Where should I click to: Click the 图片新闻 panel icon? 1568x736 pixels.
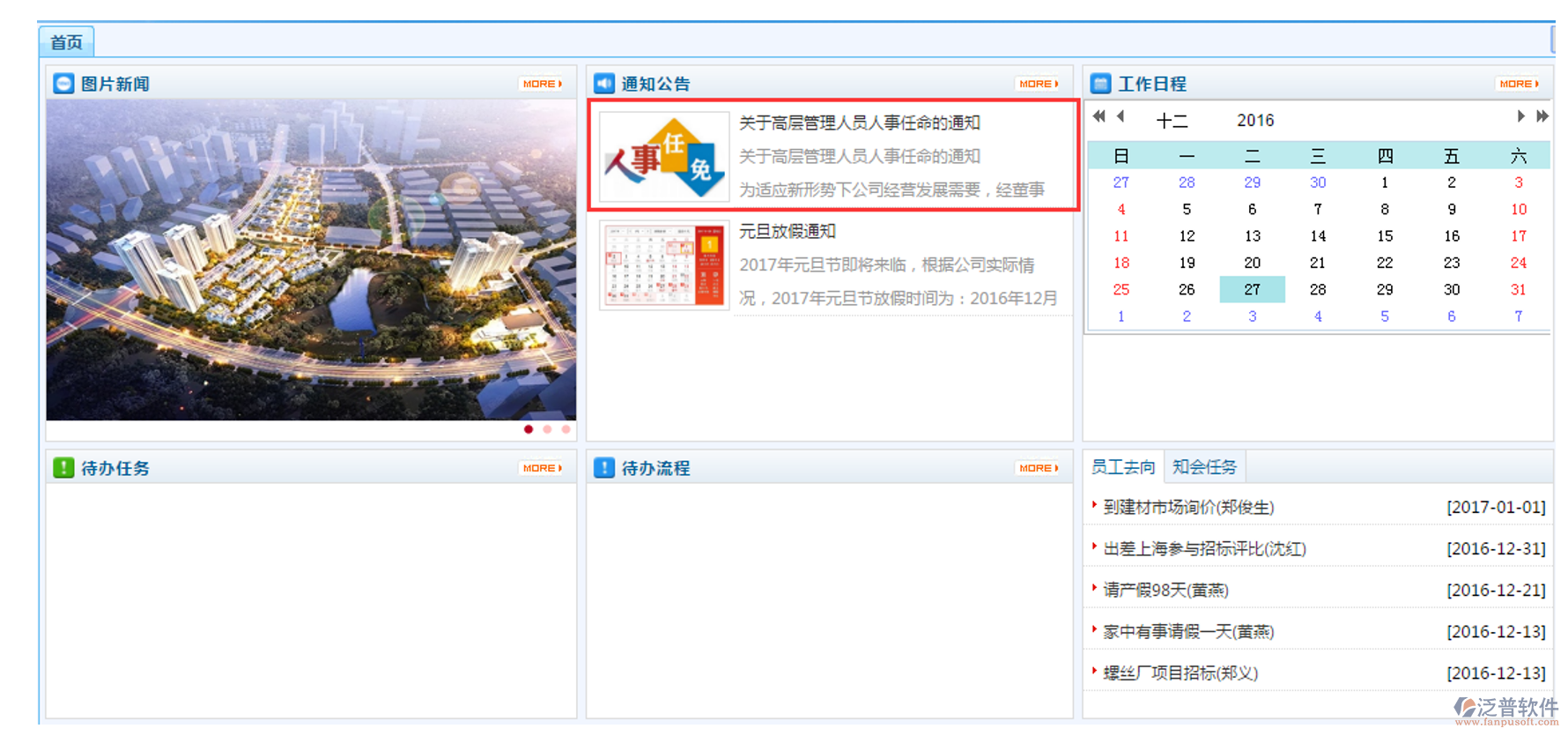pyautogui.click(x=63, y=84)
